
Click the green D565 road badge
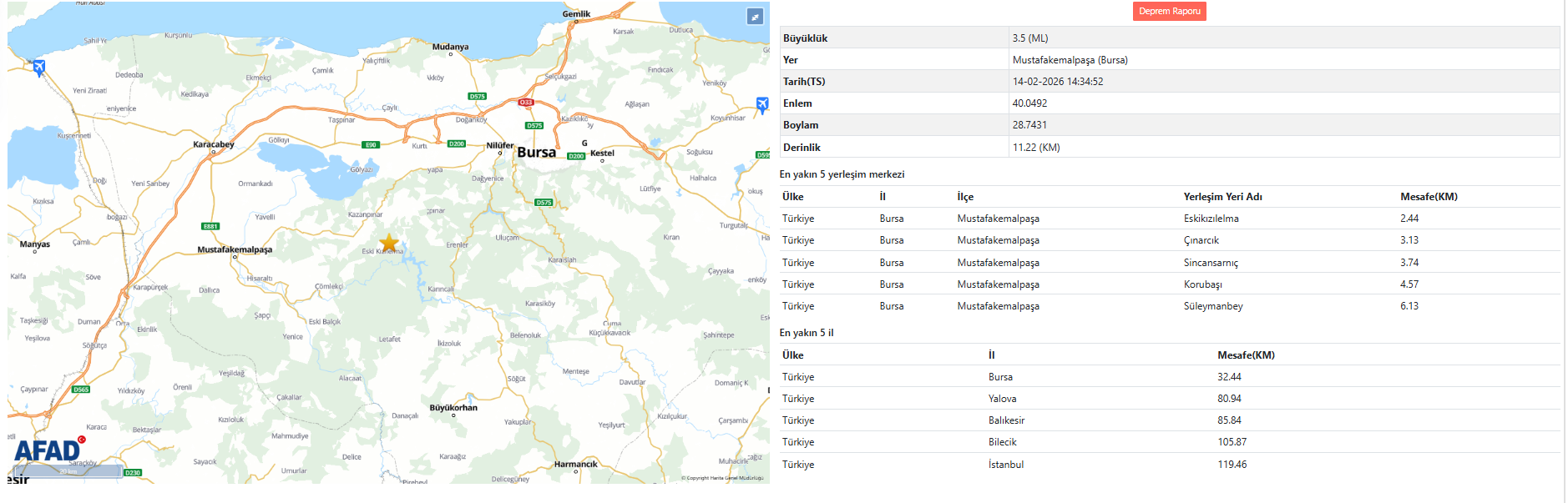point(81,390)
